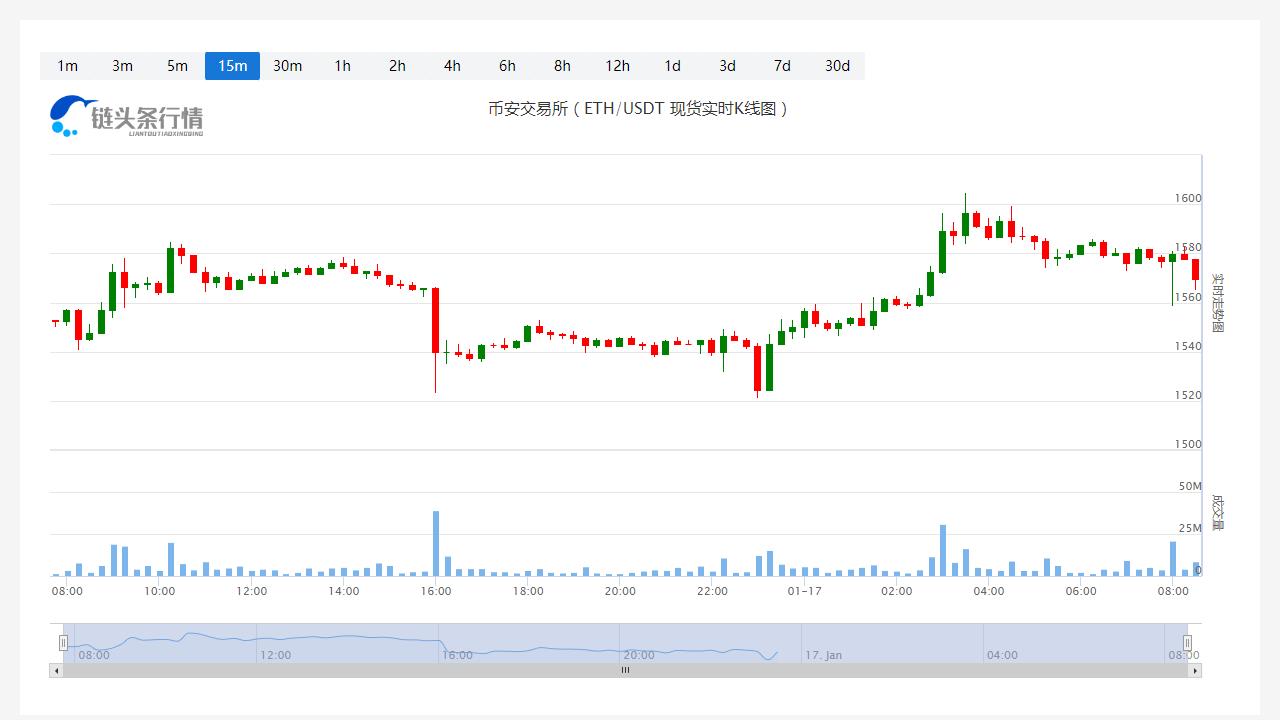Viewport: 1280px width, 720px height.
Task: Click the navigator right range handle
Action: pyautogui.click(x=1188, y=643)
